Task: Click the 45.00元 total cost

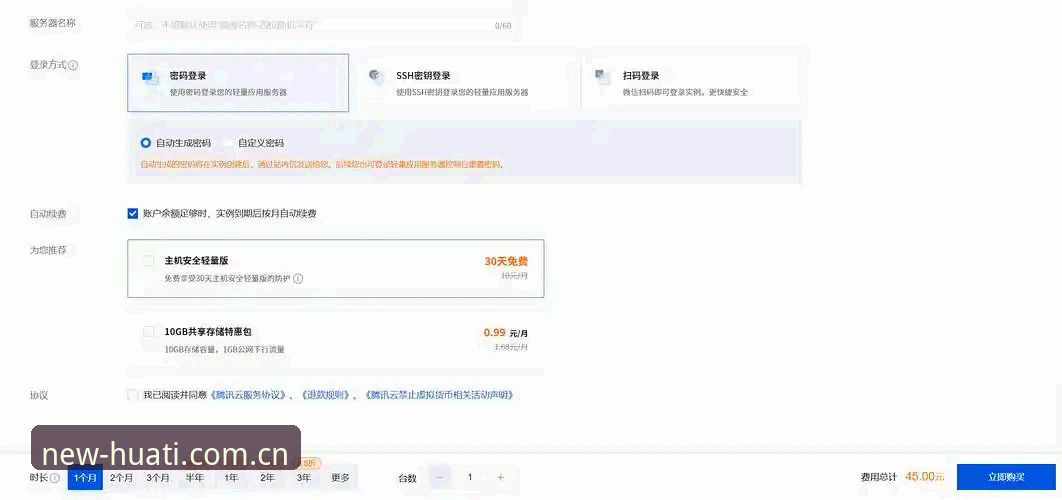Action: 925,477
